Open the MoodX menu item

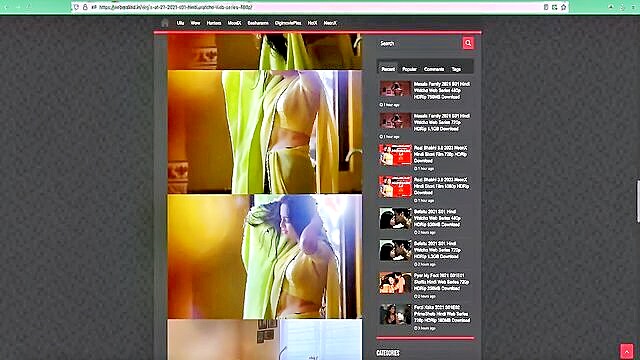point(234,23)
